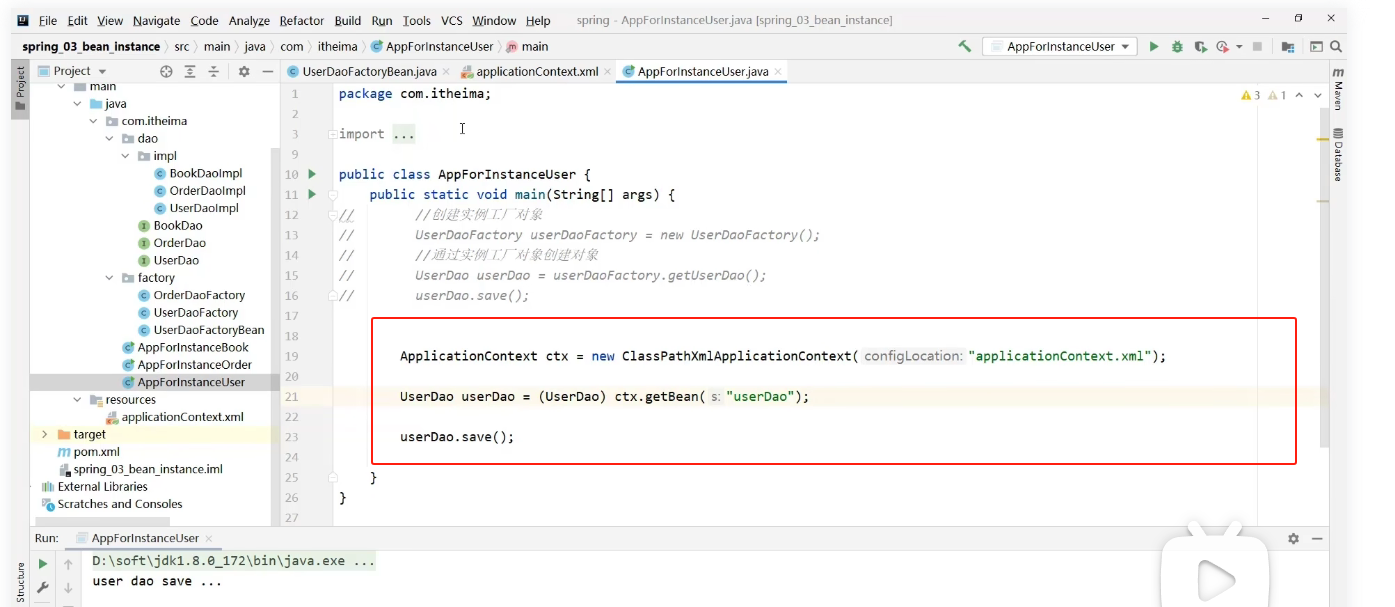Image resolution: width=1395 pixels, height=607 pixels.
Task: Close the AppForInstanceUser.java editor tab
Action: (x=777, y=72)
